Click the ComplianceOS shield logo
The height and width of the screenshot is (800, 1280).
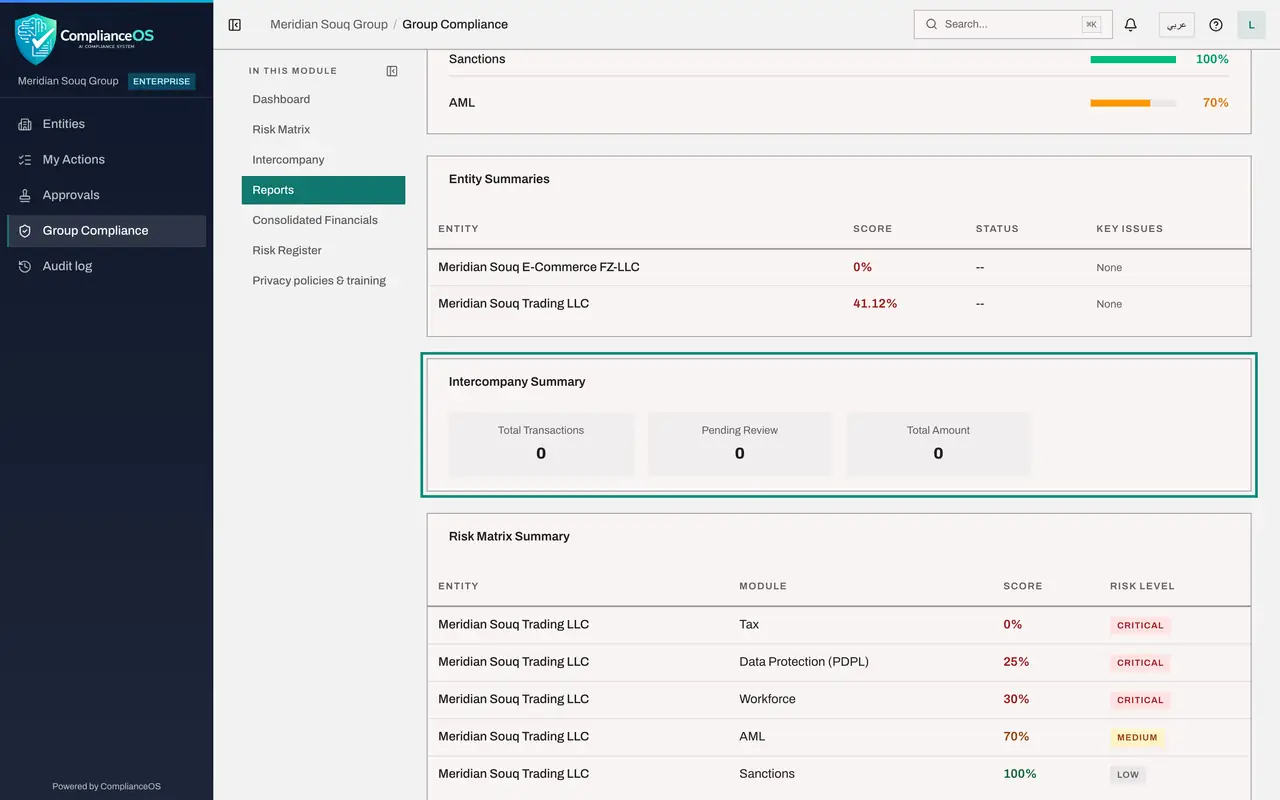[x=36, y=39]
